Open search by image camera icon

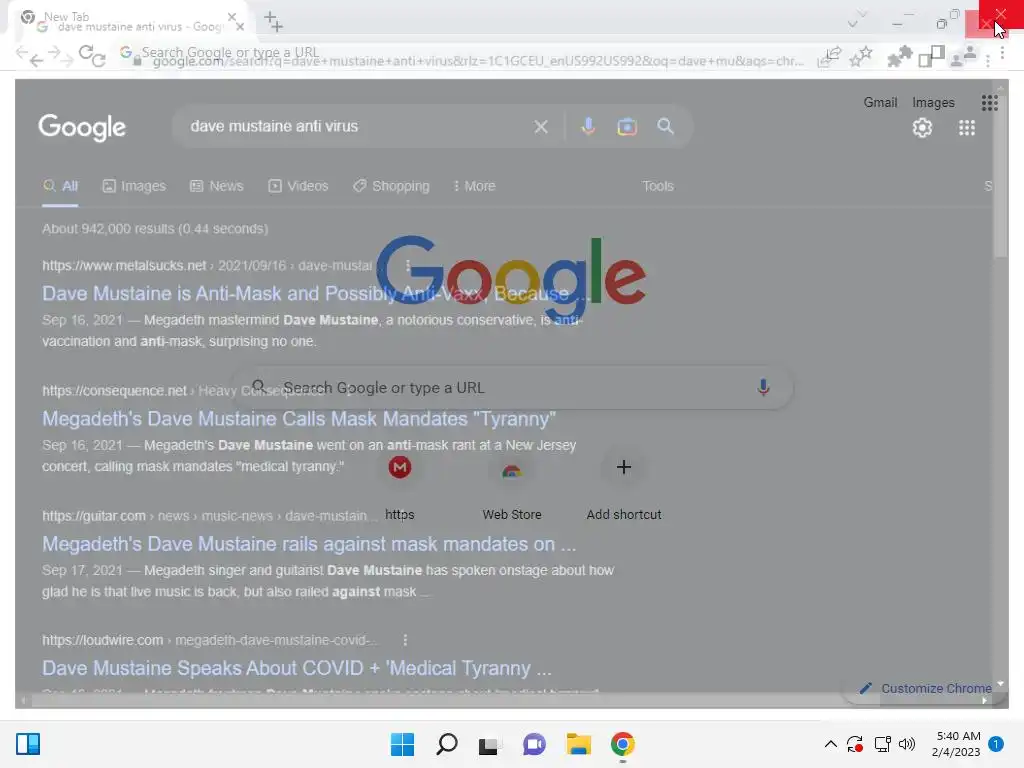(627, 126)
